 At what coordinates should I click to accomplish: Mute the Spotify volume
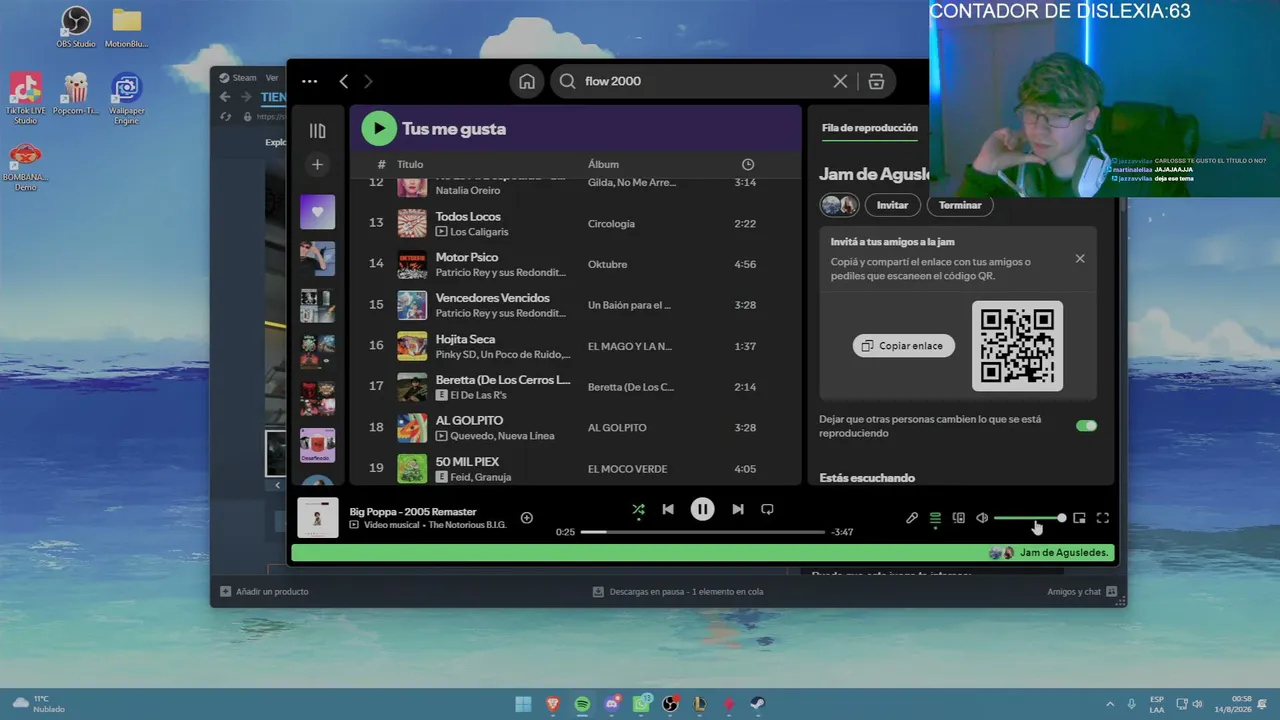click(982, 518)
